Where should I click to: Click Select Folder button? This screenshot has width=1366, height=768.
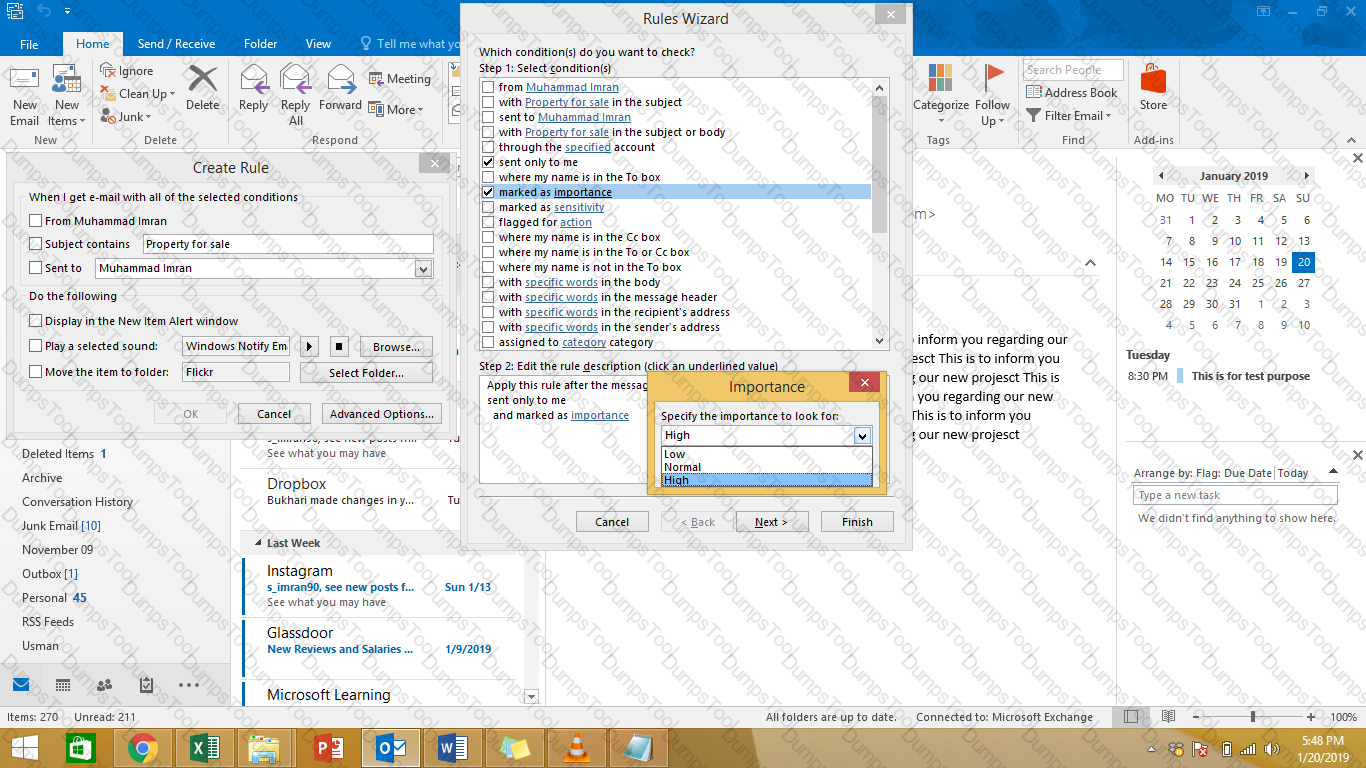coord(366,373)
